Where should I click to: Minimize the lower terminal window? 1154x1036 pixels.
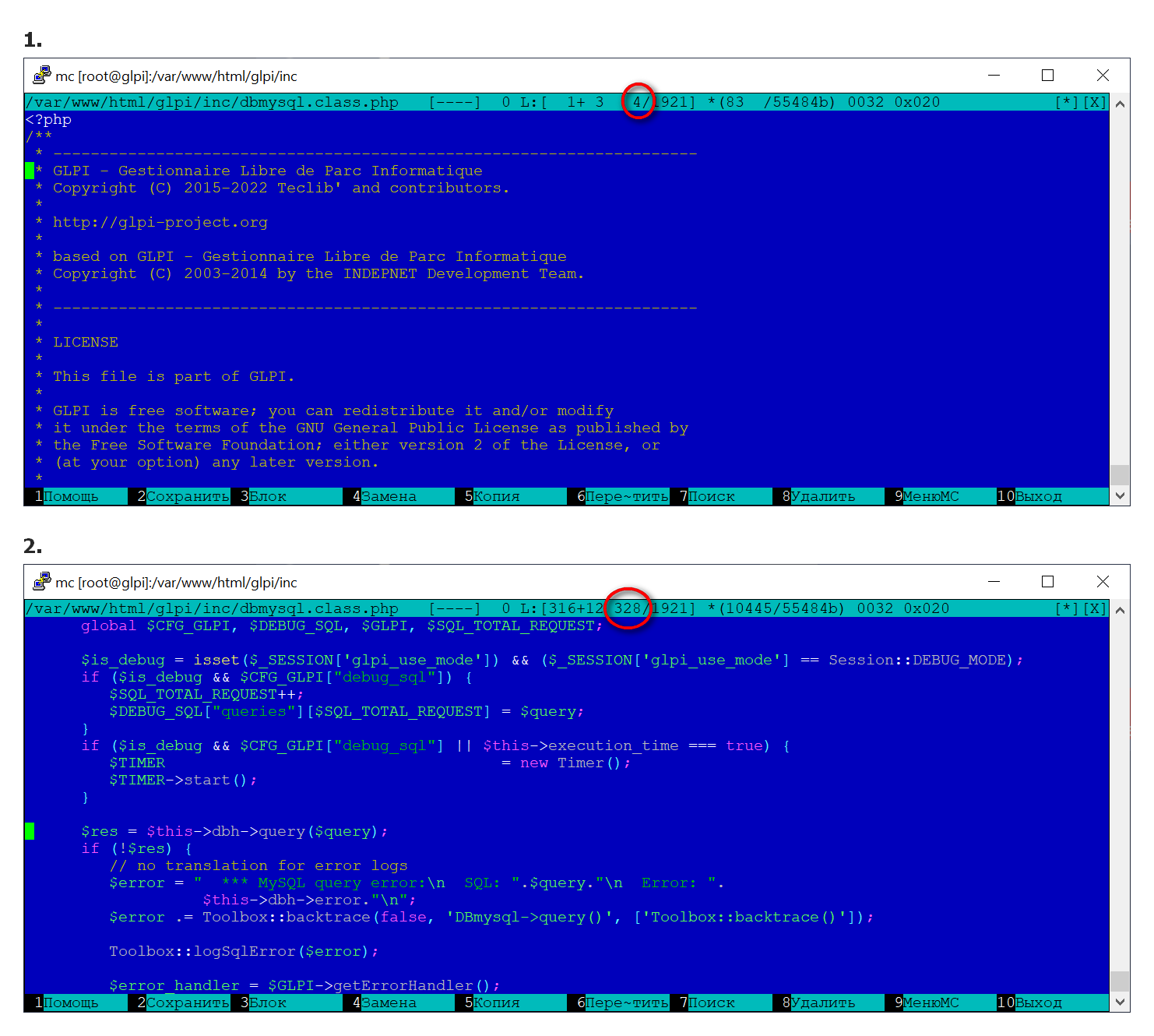(994, 582)
